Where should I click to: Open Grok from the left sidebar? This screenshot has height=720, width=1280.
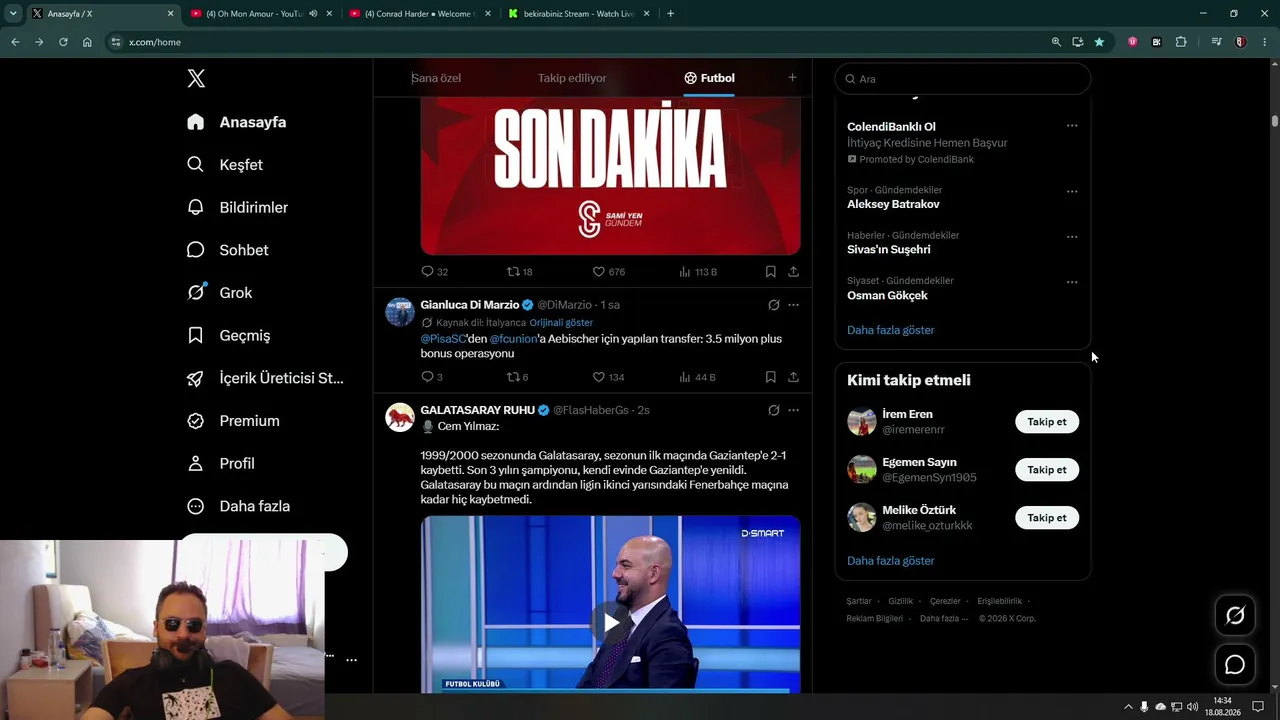(x=220, y=293)
